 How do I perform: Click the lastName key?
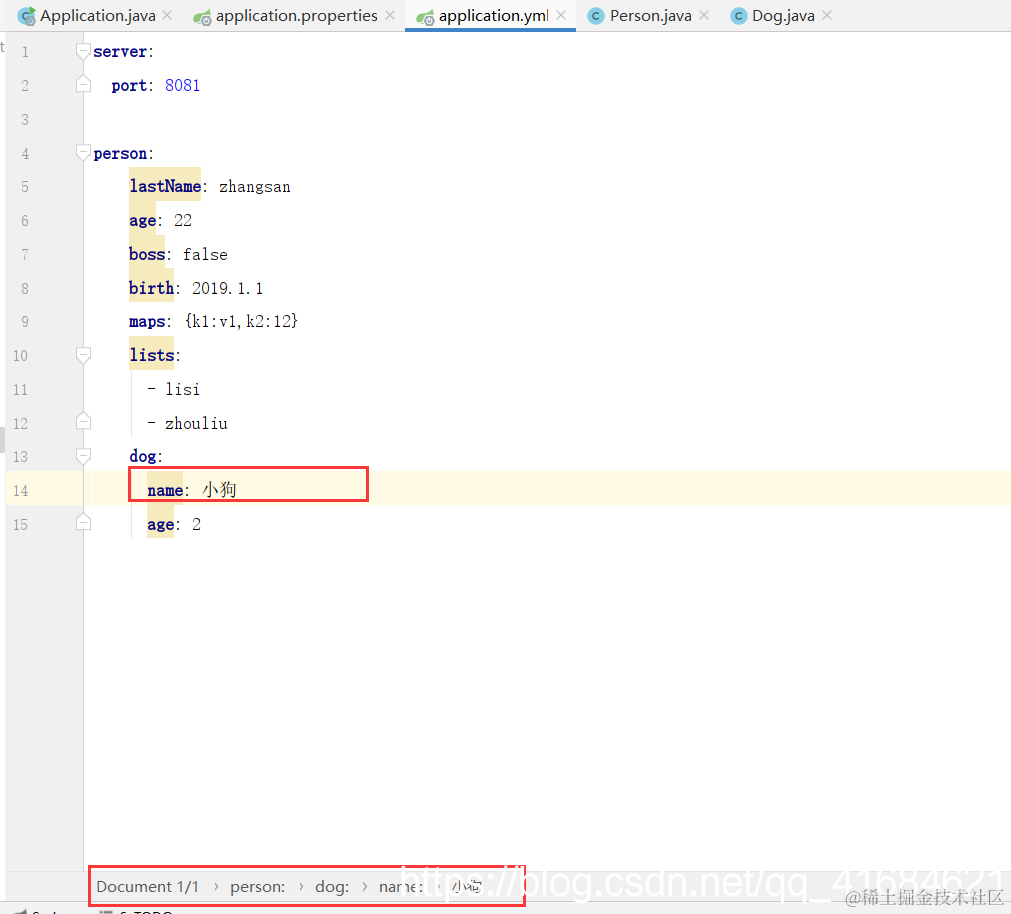tap(165, 186)
